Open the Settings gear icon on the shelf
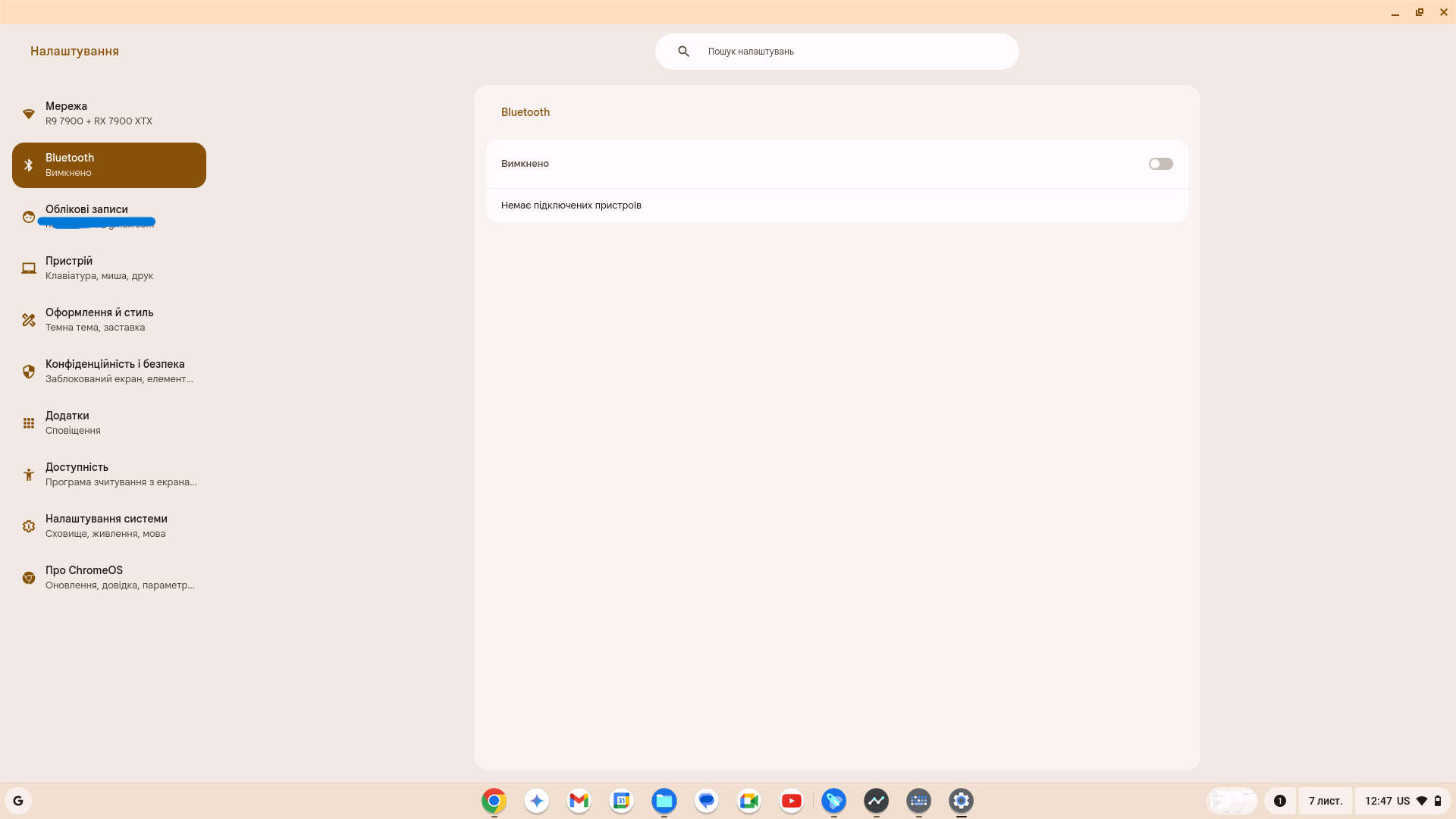1456x819 pixels. 961,801
